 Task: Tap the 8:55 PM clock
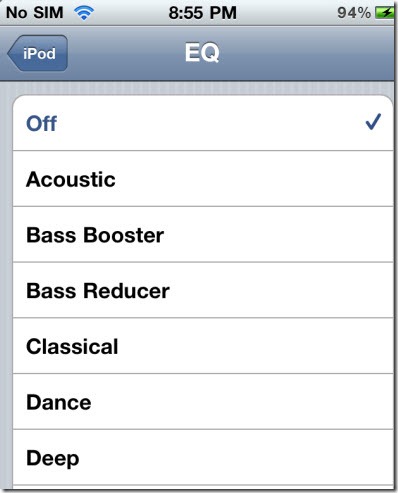tap(202, 13)
